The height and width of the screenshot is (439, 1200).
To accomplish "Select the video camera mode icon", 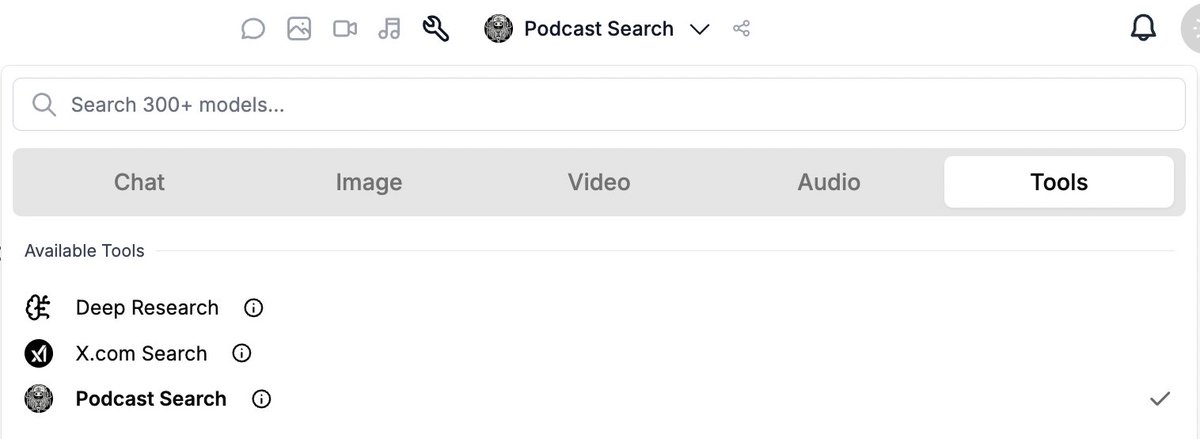I will pos(345,29).
